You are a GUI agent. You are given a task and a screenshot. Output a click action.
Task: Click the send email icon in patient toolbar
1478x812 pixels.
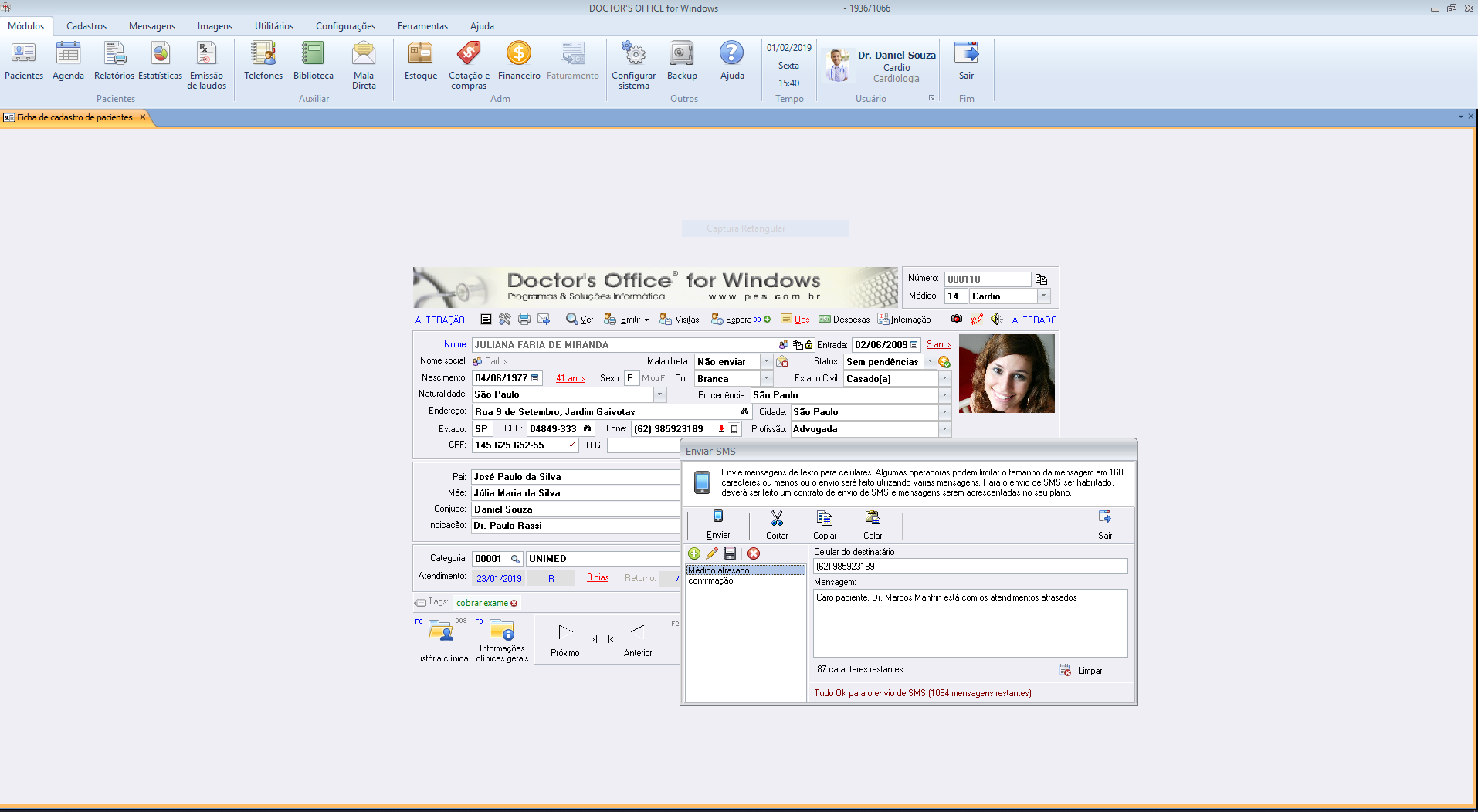point(544,319)
